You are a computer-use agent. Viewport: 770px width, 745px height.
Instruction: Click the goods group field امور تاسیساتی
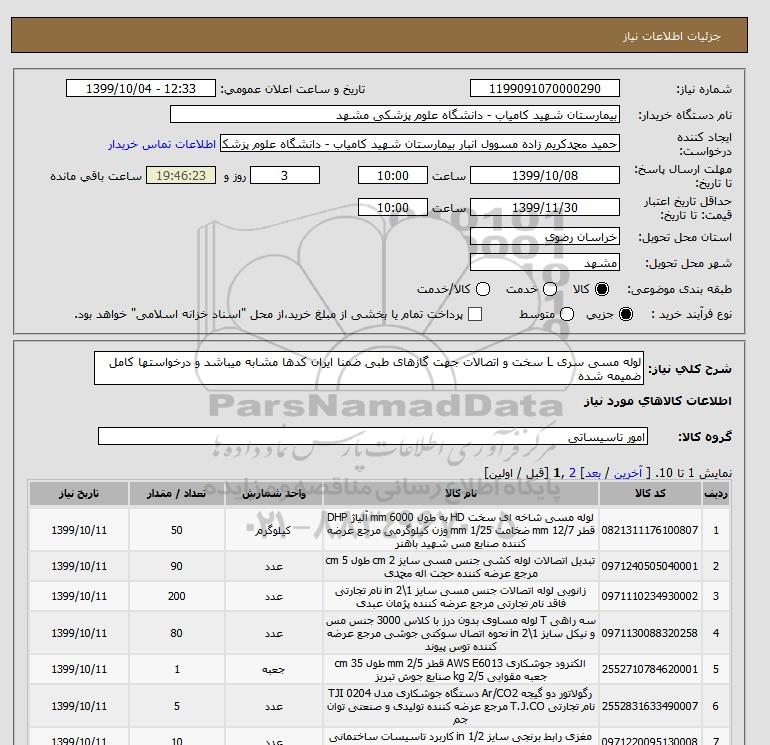[373, 436]
